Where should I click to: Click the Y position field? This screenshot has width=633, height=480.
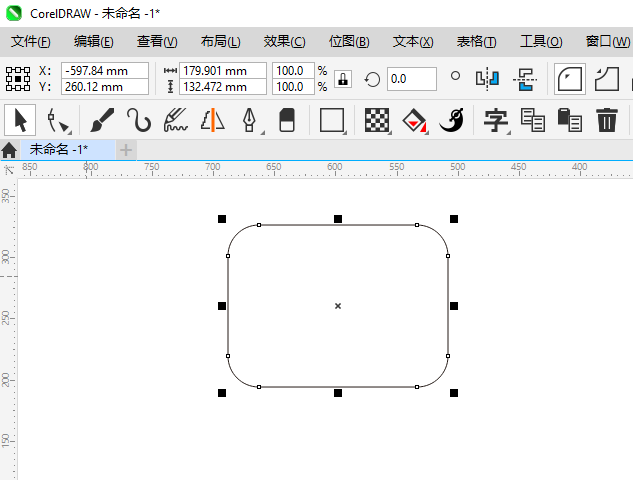click(105, 86)
